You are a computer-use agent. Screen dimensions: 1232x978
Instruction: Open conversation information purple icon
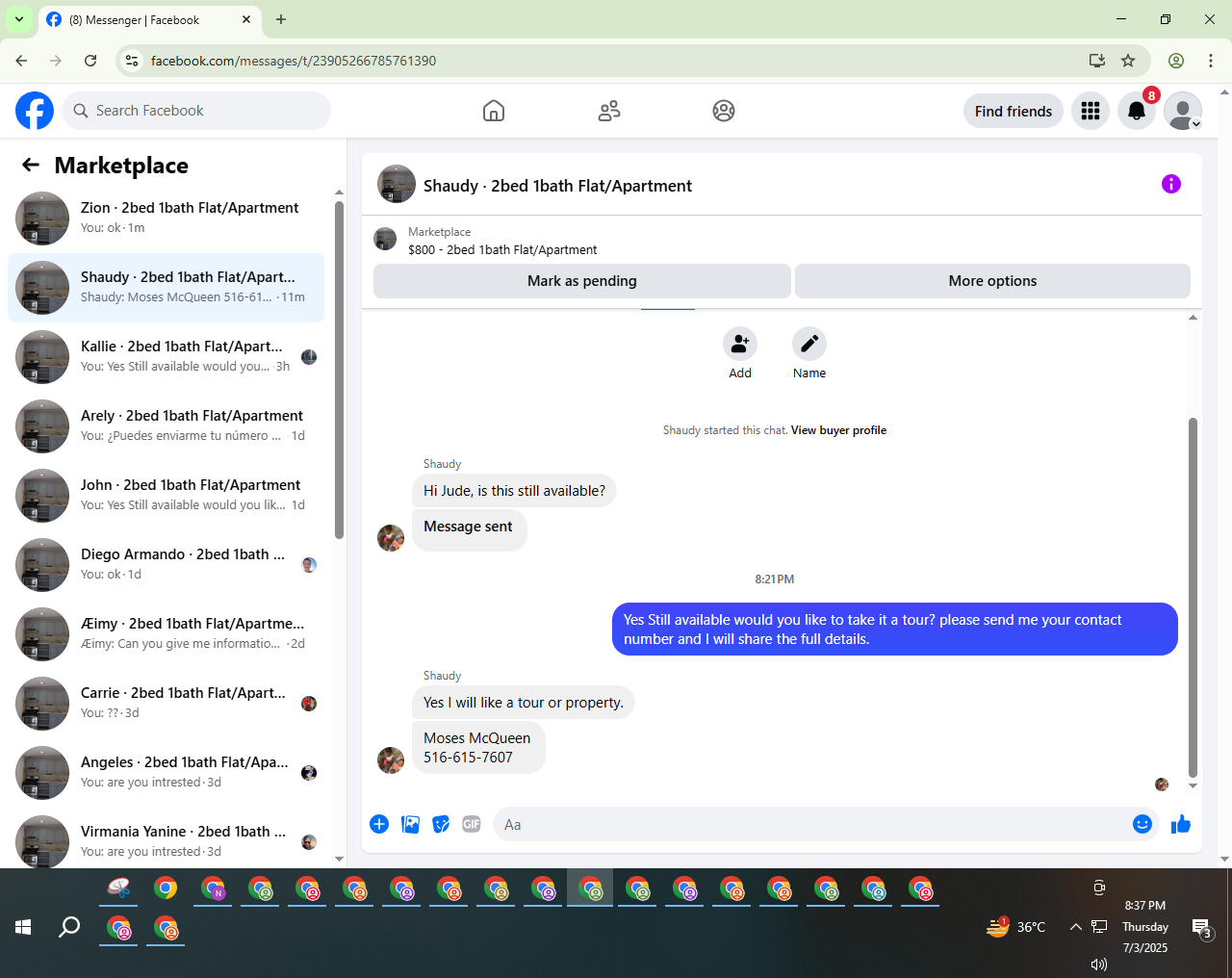(x=1171, y=184)
